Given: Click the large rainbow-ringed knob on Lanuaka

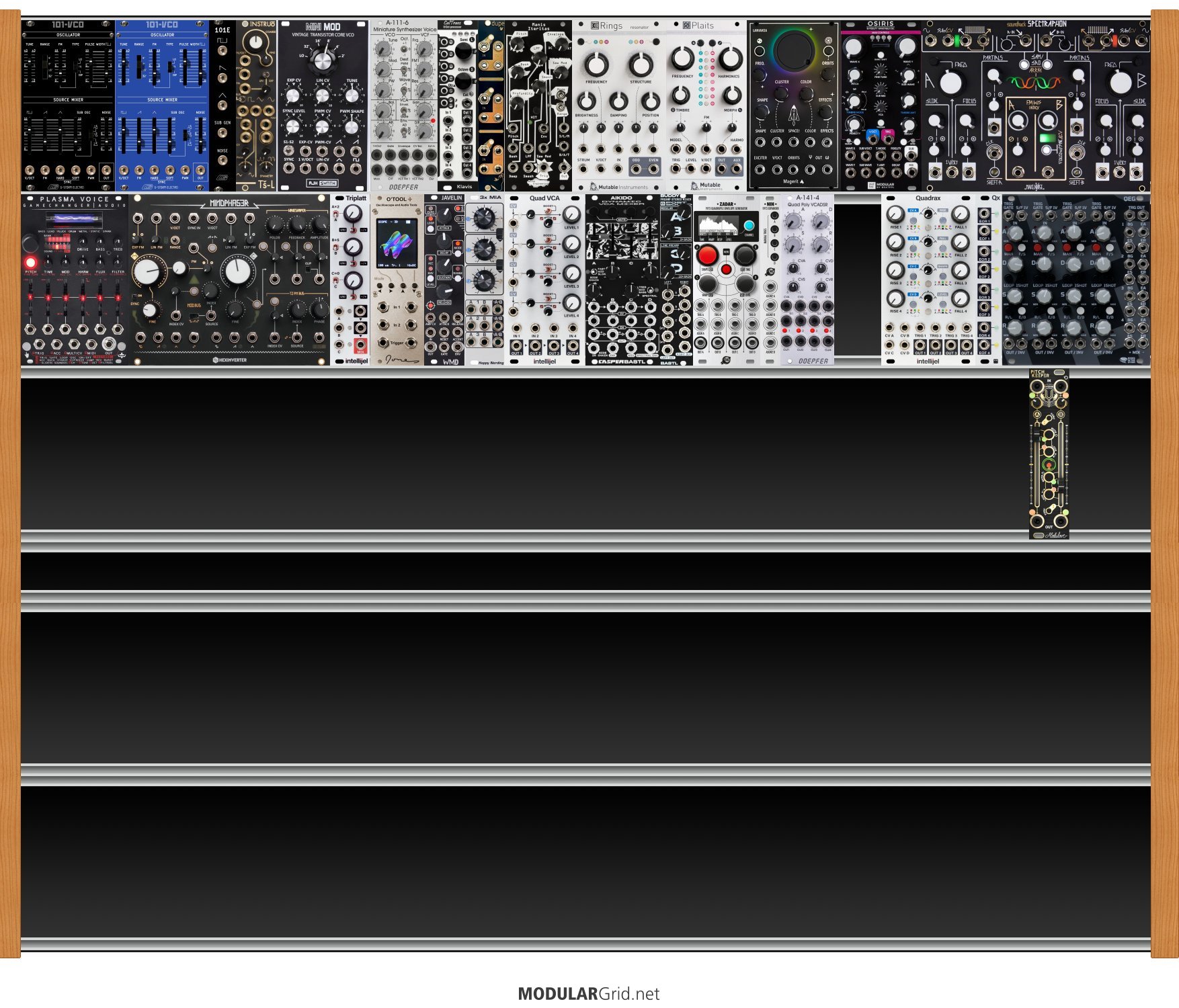Looking at the screenshot, I should [794, 51].
